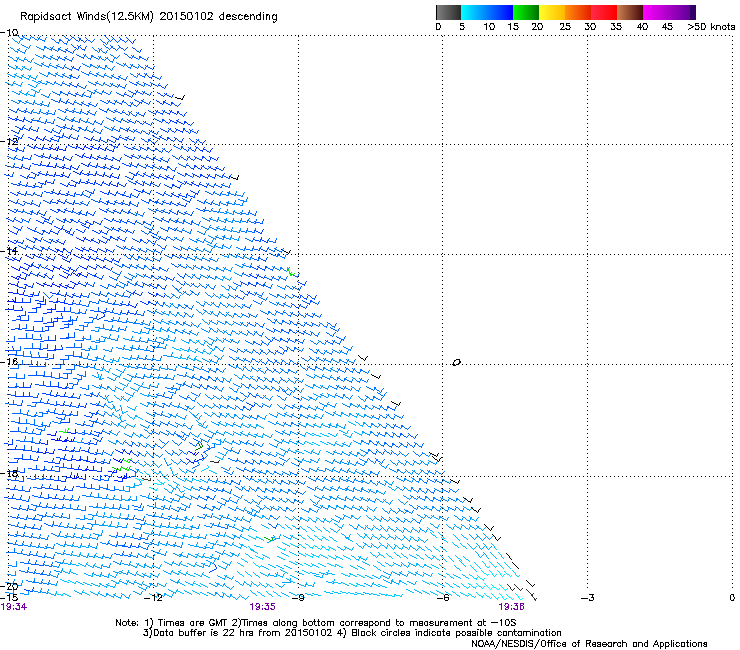
Task: Pick the cyan-to-blue 5-15 knots legend segment
Action: coord(487,12)
